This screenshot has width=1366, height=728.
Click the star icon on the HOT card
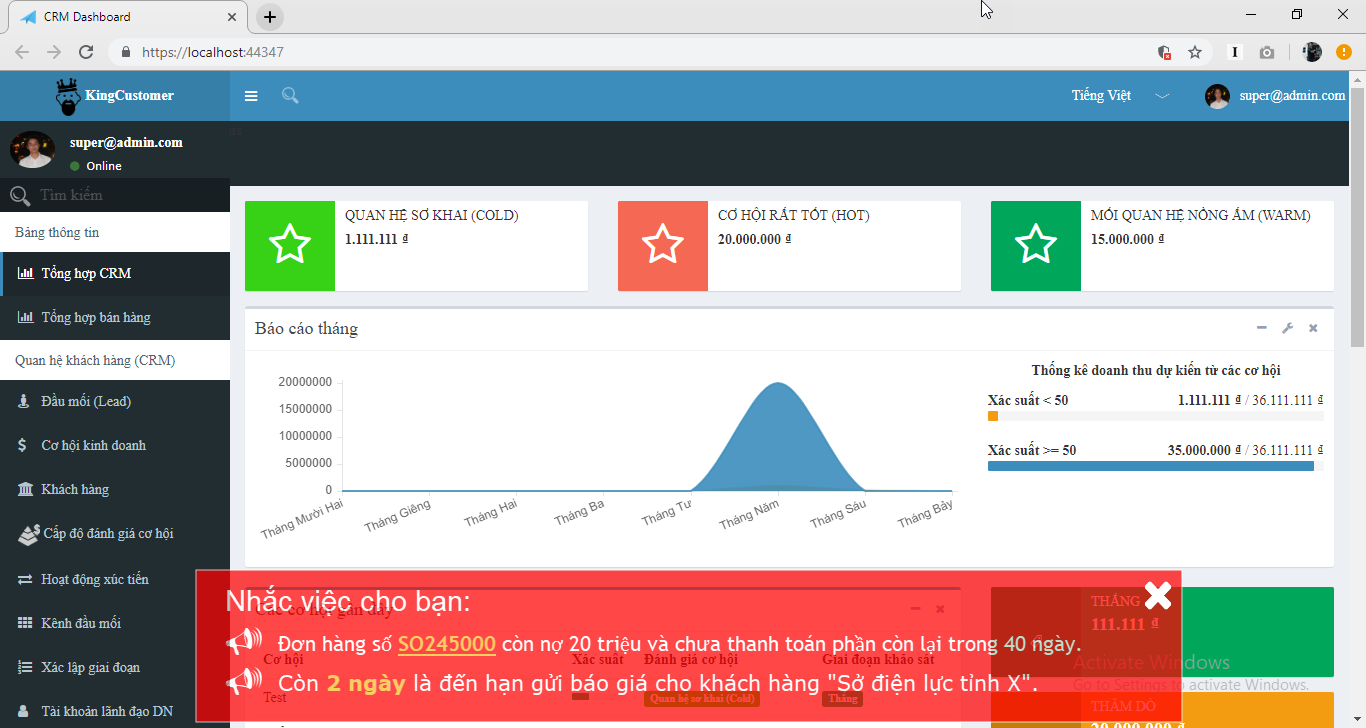pyautogui.click(x=662, y=245)
